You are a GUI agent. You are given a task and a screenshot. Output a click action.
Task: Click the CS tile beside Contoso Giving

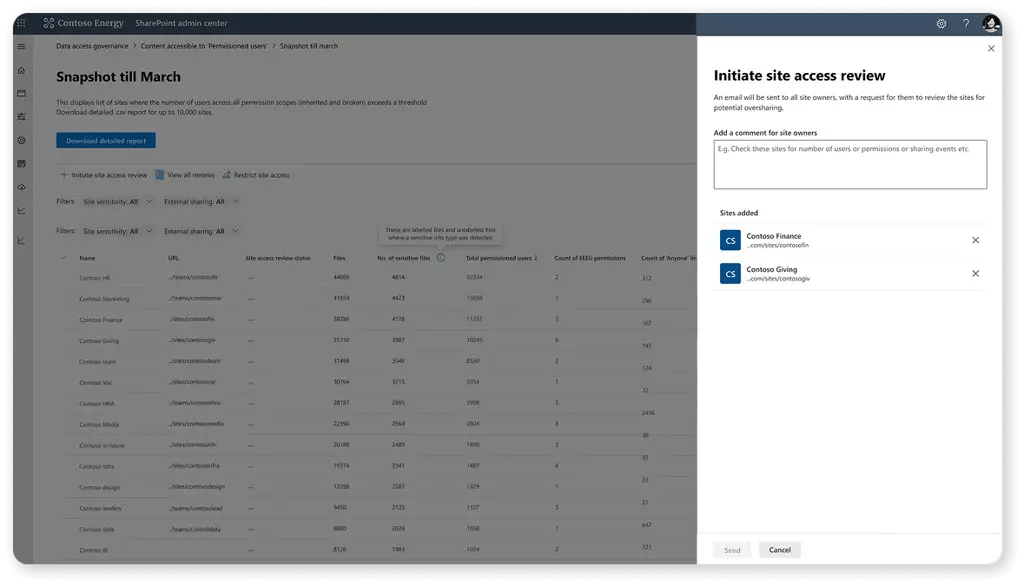[x=730, y=274]
